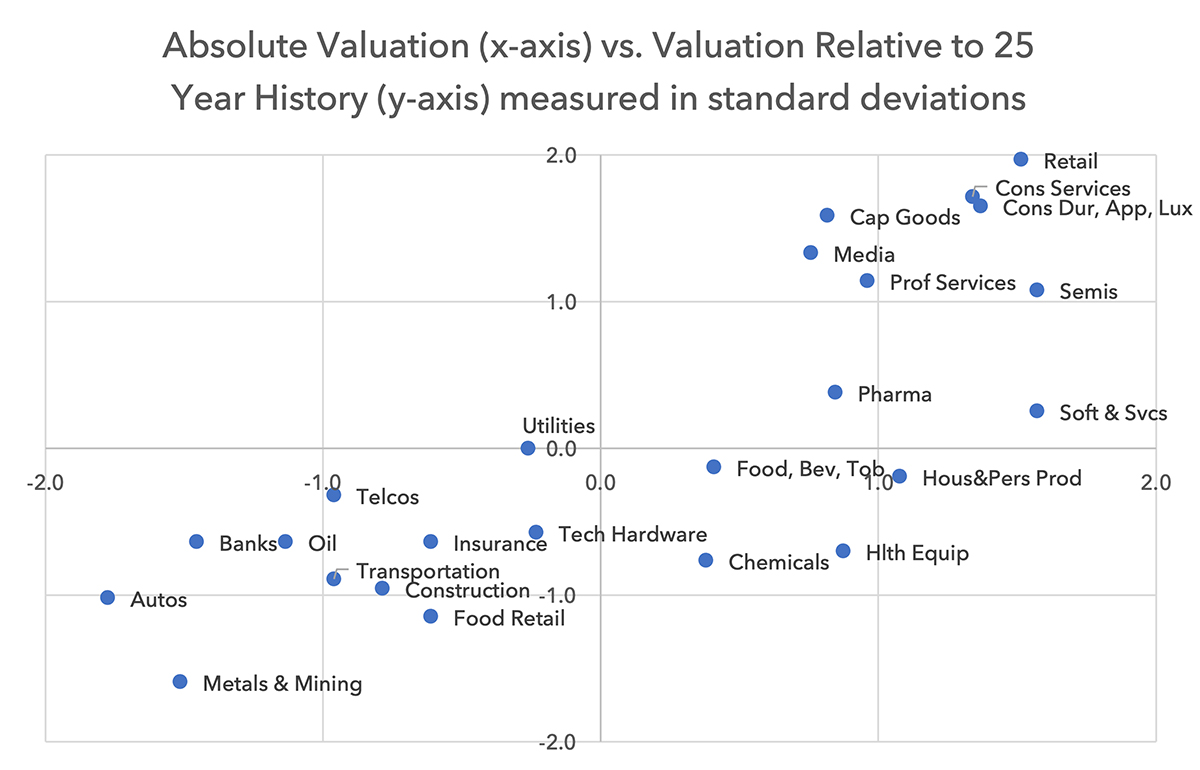Click the Retail data point
The height and width of the screenshot is (770, 1200).
tap(1021, 159)
